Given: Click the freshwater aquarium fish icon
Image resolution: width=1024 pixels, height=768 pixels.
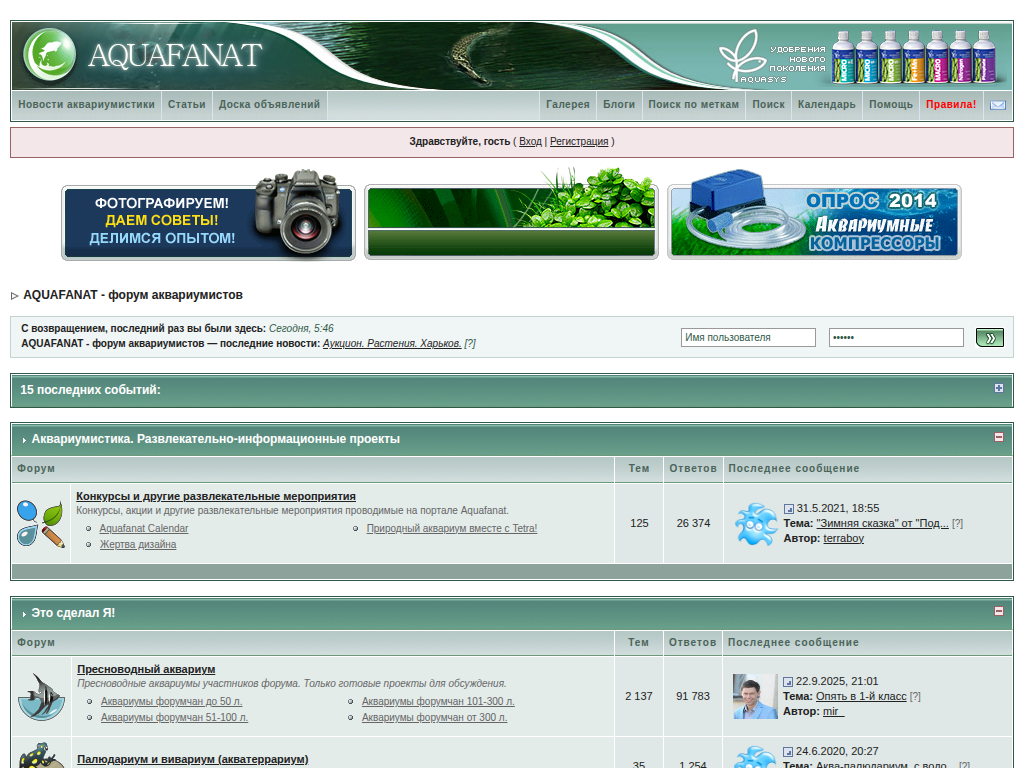Looking at the screenshot, I should 41,697.
